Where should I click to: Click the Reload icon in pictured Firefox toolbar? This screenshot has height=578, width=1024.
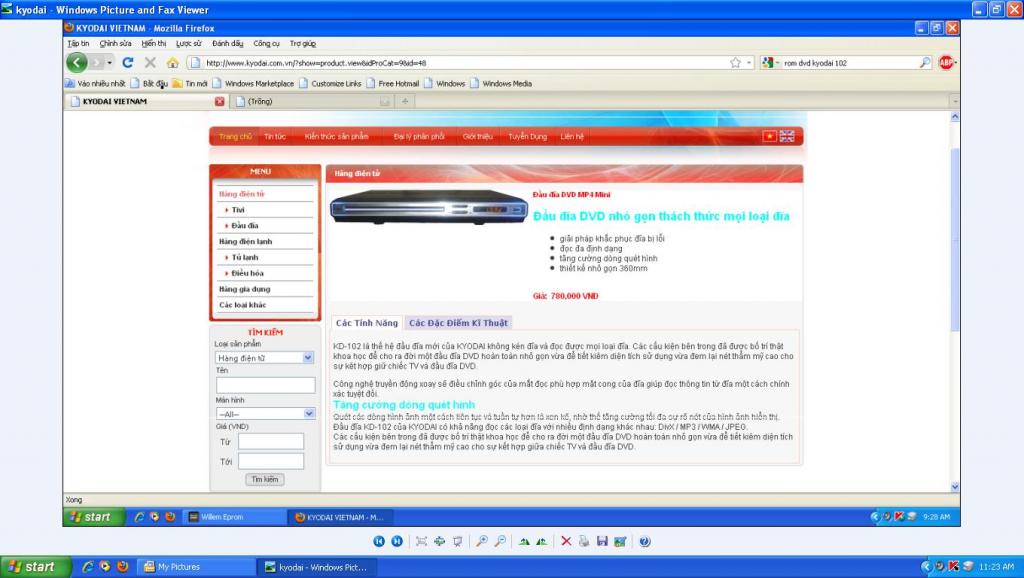(128, 63)
